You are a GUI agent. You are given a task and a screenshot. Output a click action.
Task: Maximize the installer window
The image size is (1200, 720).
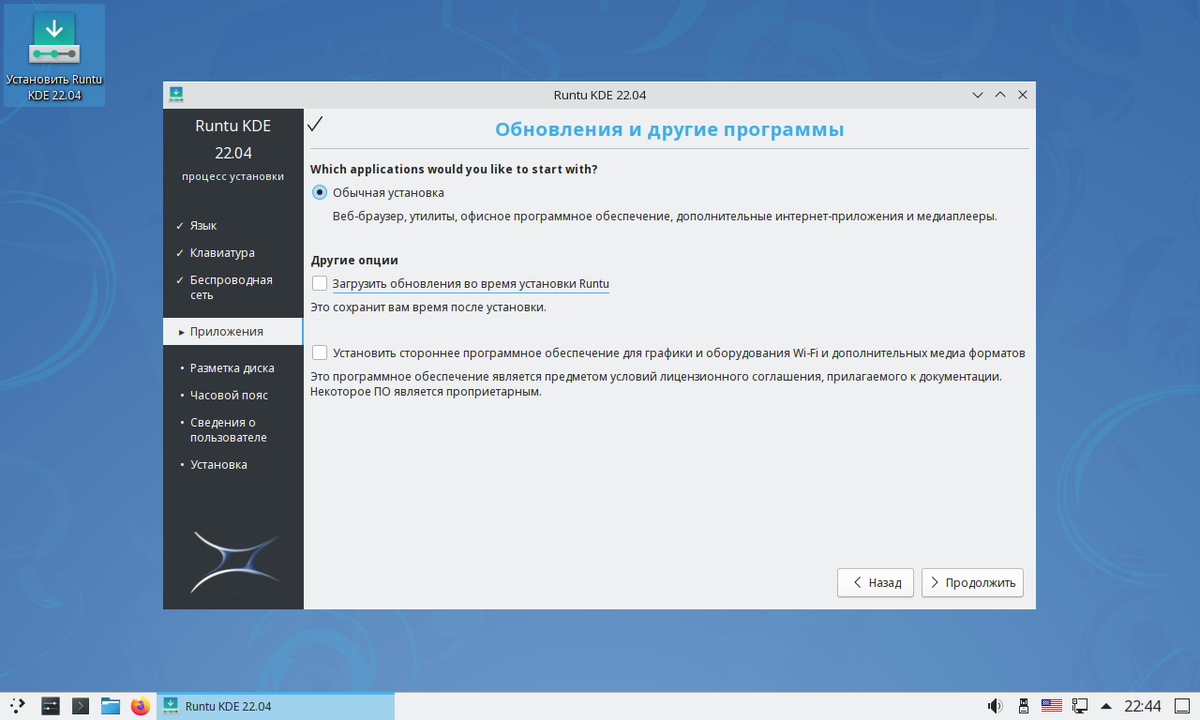[x=999, y=95]
